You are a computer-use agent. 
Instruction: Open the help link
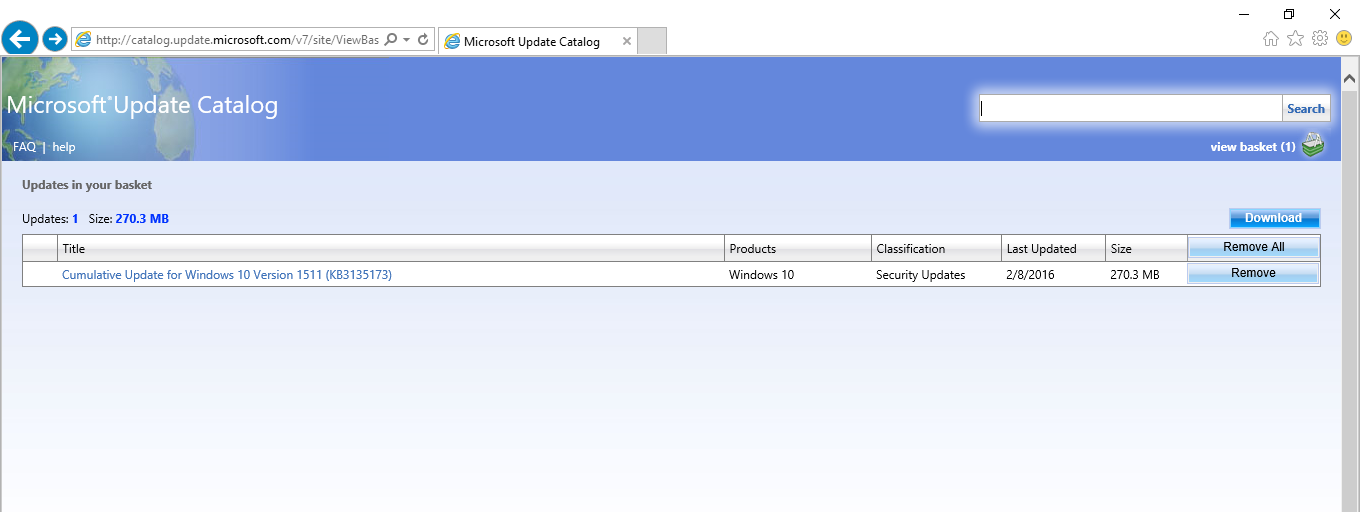[x=64, y=147]
